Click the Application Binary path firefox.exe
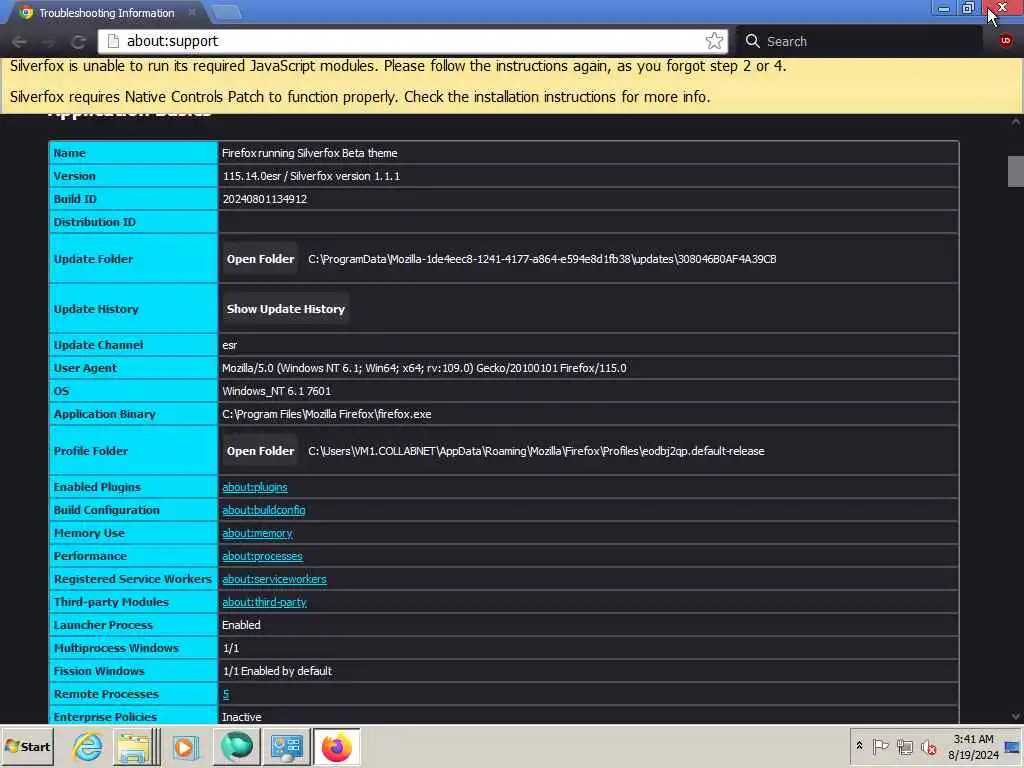 click(x=327, y=414)
